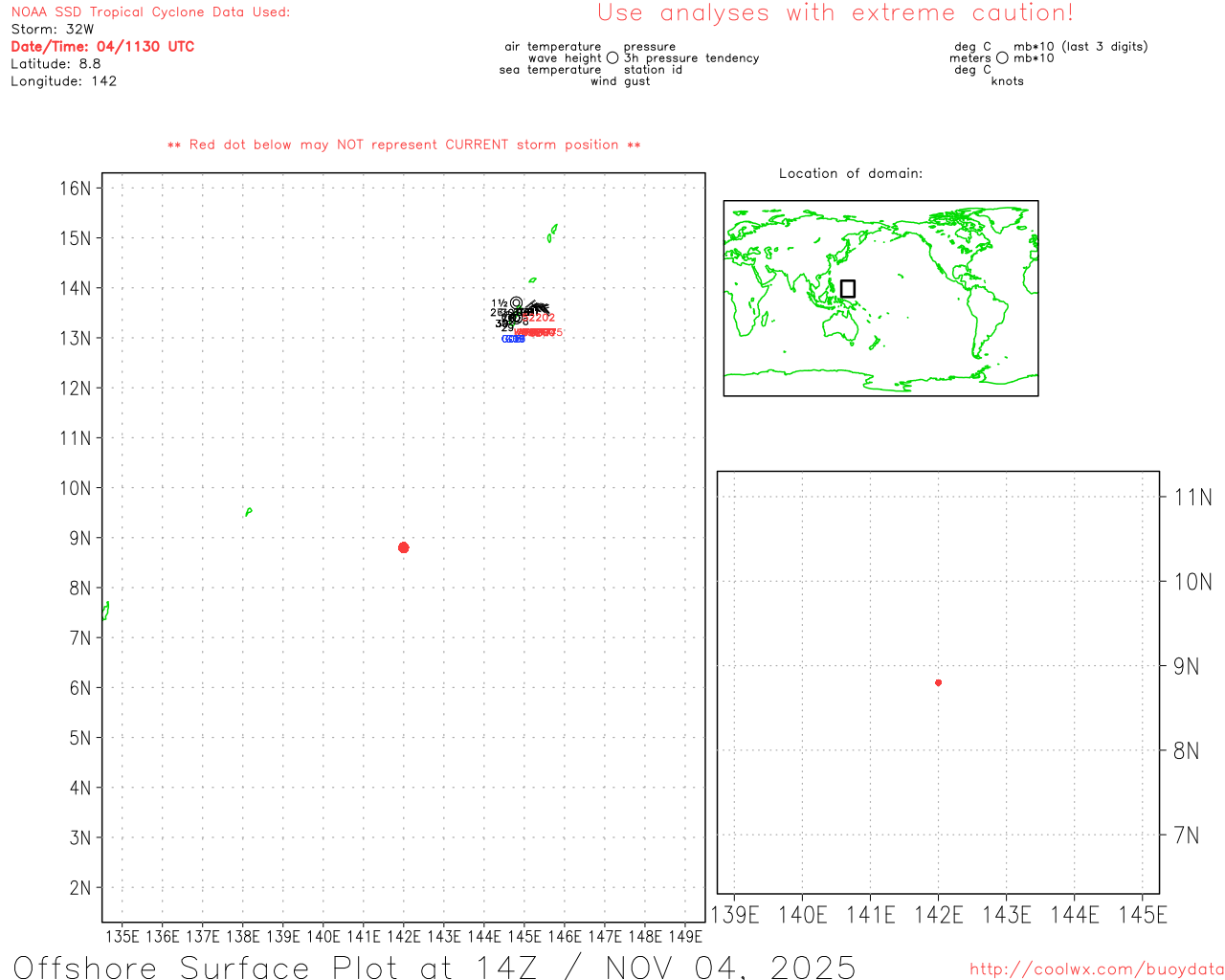Click the 'knots' unit label

click(1008, 81)
